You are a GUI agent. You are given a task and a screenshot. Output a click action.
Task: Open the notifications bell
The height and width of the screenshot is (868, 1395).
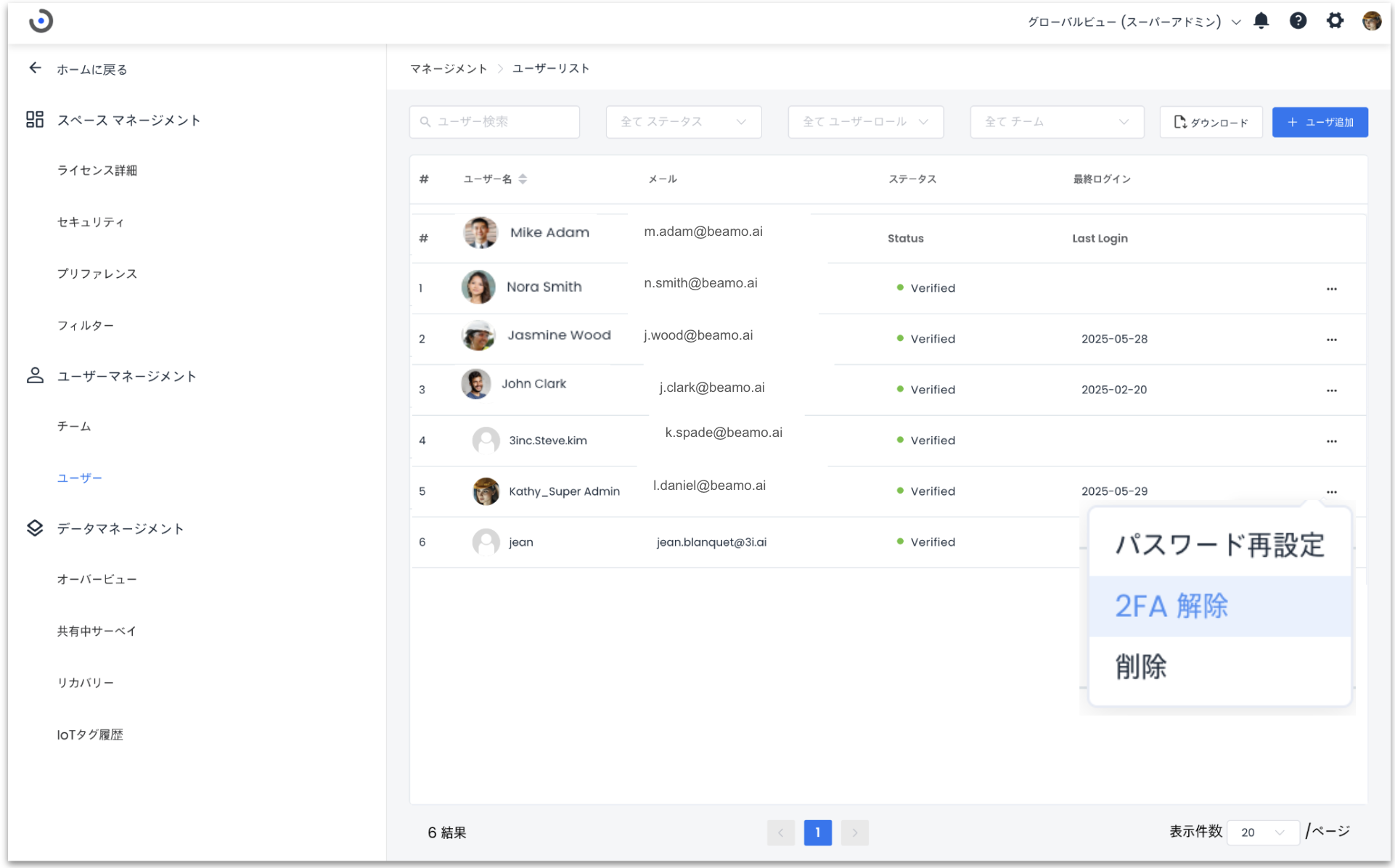(x=1261, y=21)
